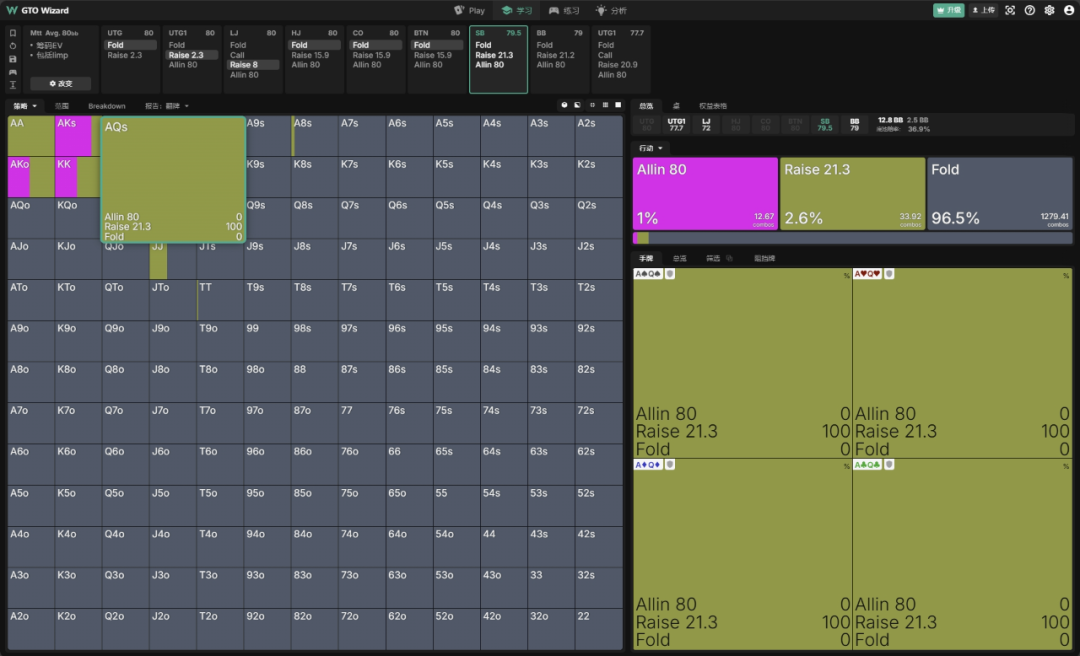Toggle the % display on A♠Q♠ card
This screenshot has height=656, width=1080.
click(847, 276)
